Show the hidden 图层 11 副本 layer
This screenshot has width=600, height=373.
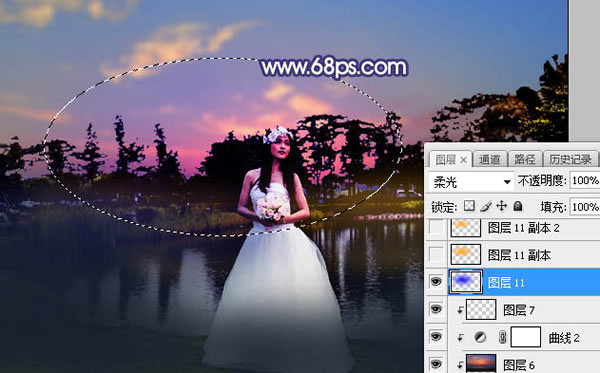[436, 254]
